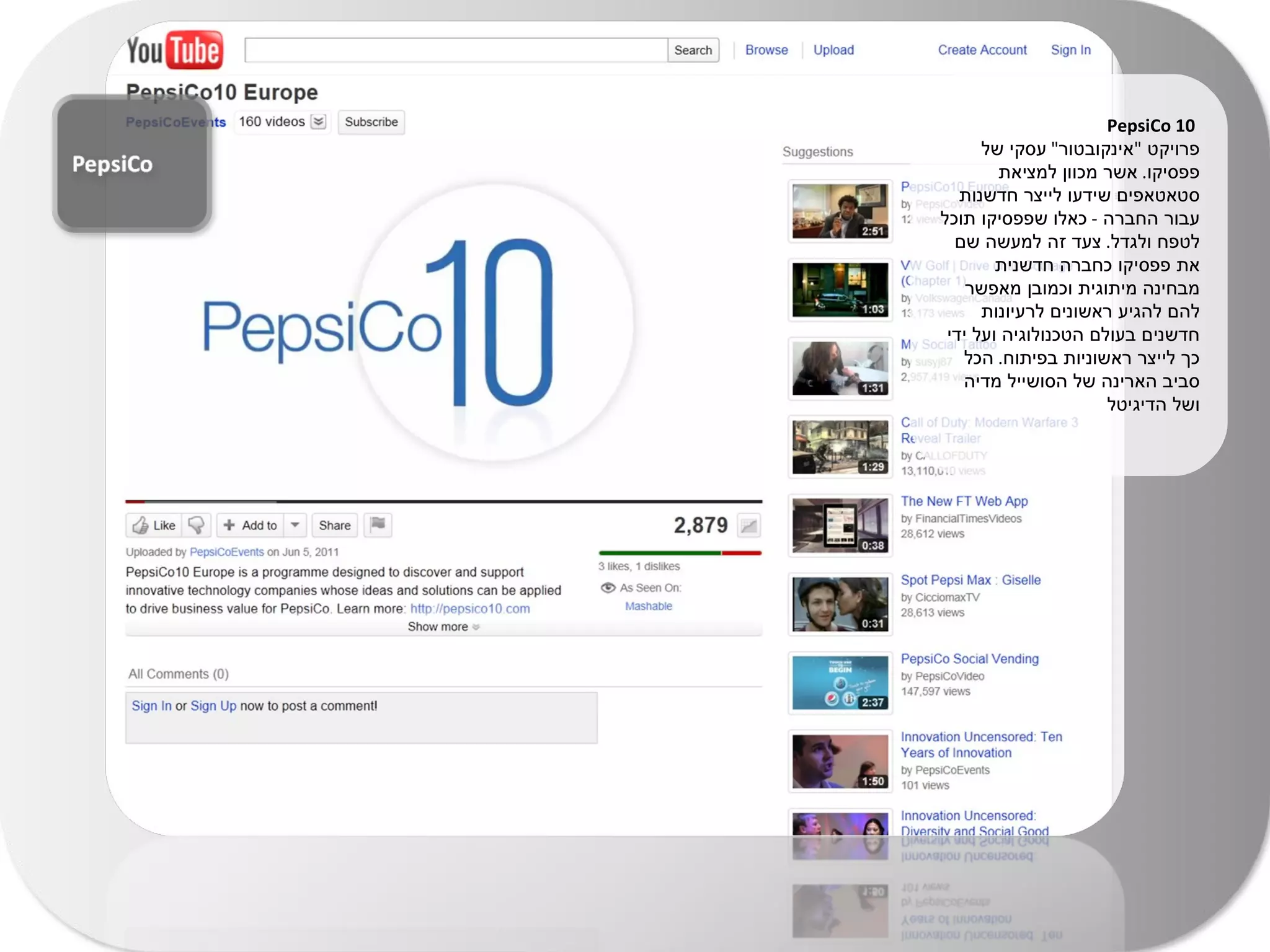Click the Add to button

coord(251,526)
